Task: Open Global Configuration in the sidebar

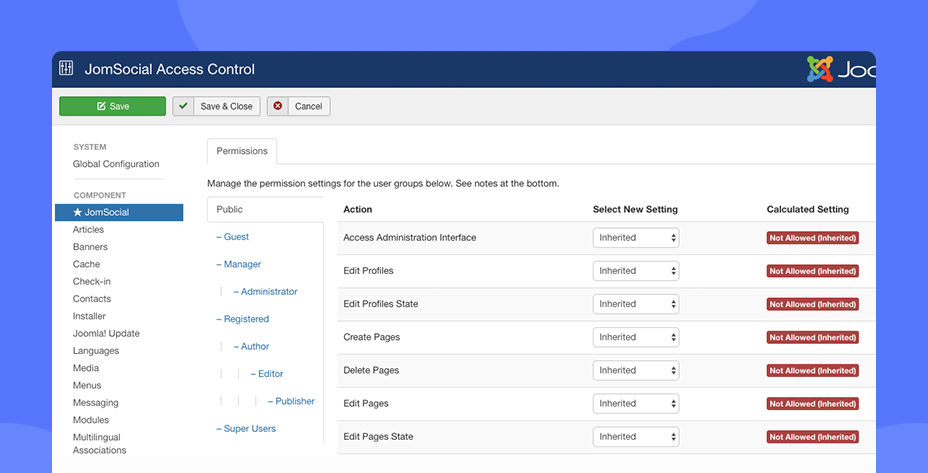Action: [116, 164]
